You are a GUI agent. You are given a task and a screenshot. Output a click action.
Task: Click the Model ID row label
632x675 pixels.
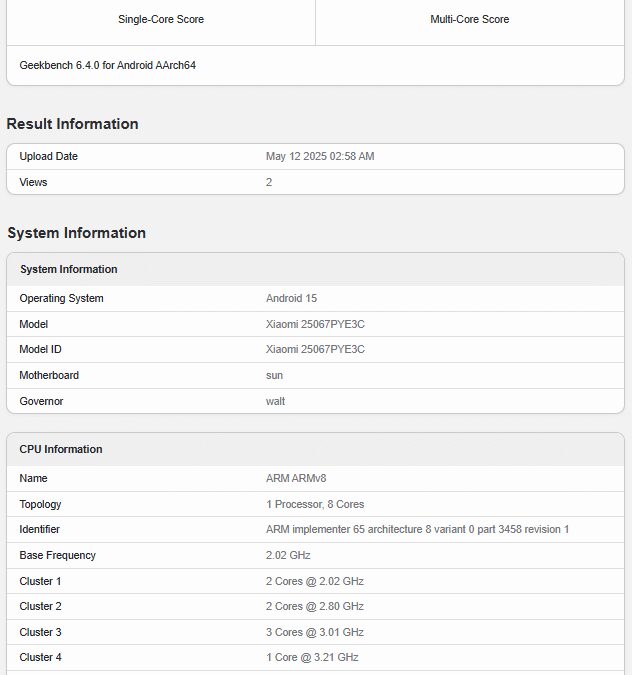[41, 350]
